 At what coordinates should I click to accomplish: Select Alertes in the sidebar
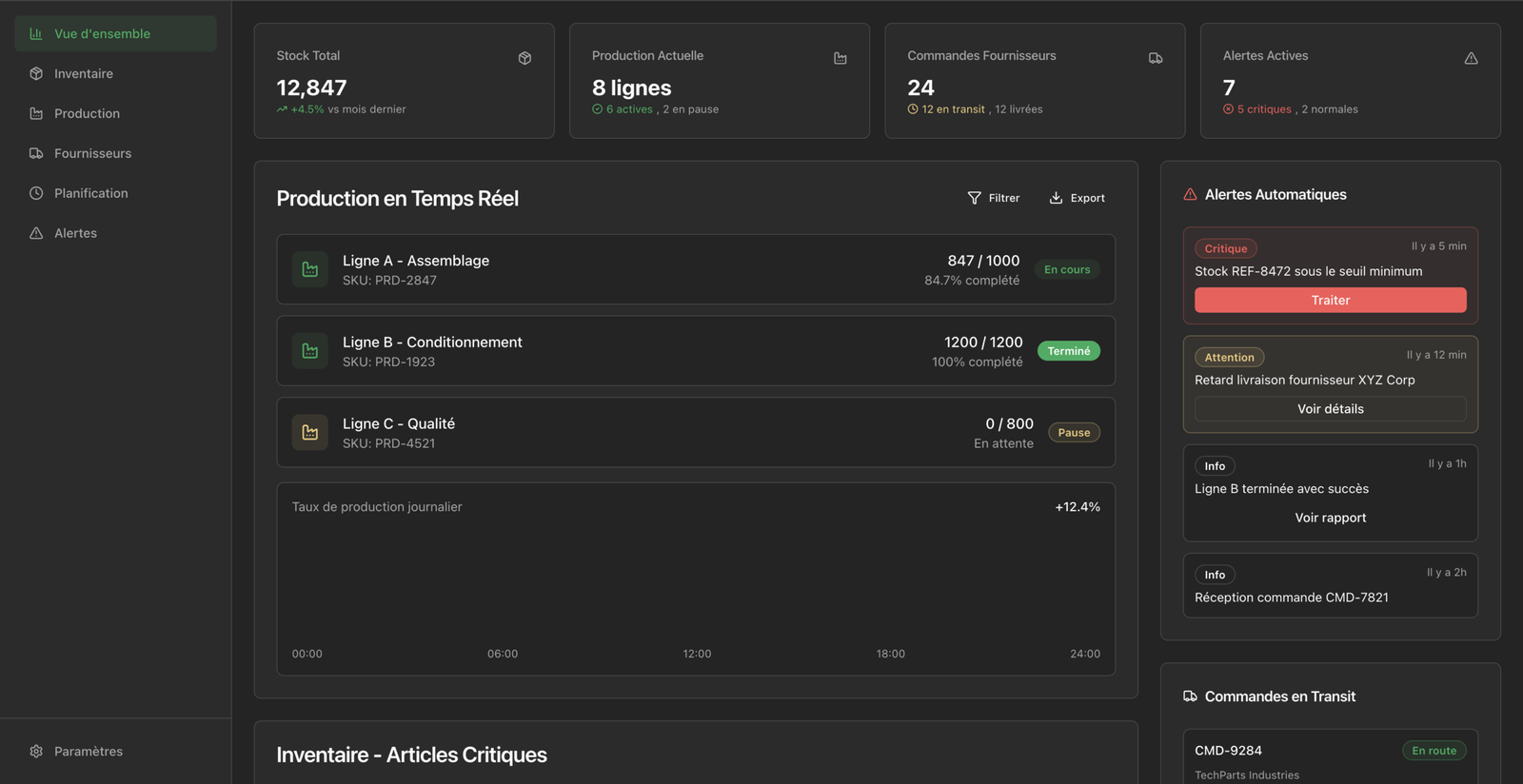pos(115,233)
